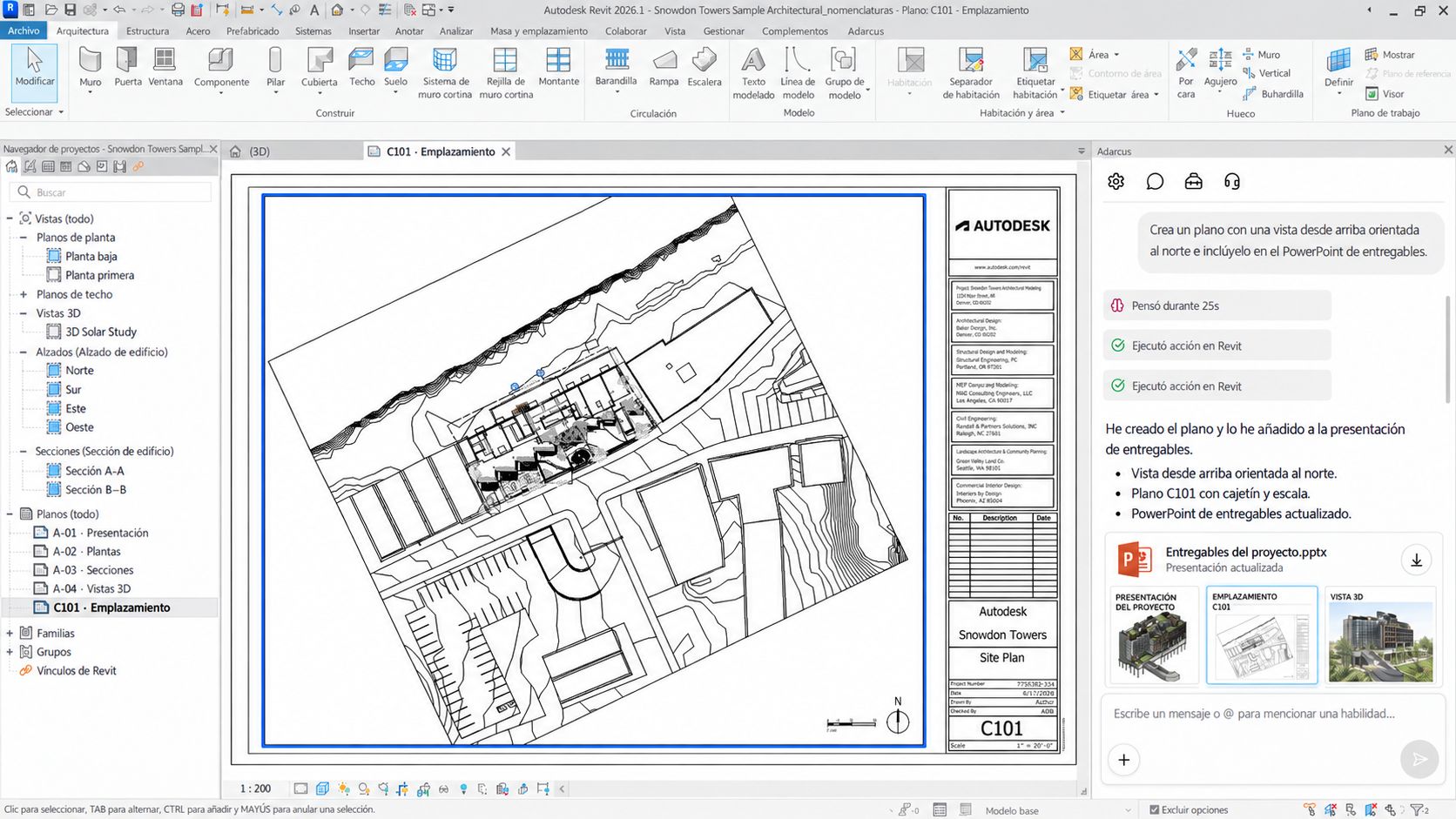Viewport: 1456px width, 819px height.
Task: Open the 1 : 200 view scale selector
Action: coord(255,789)
